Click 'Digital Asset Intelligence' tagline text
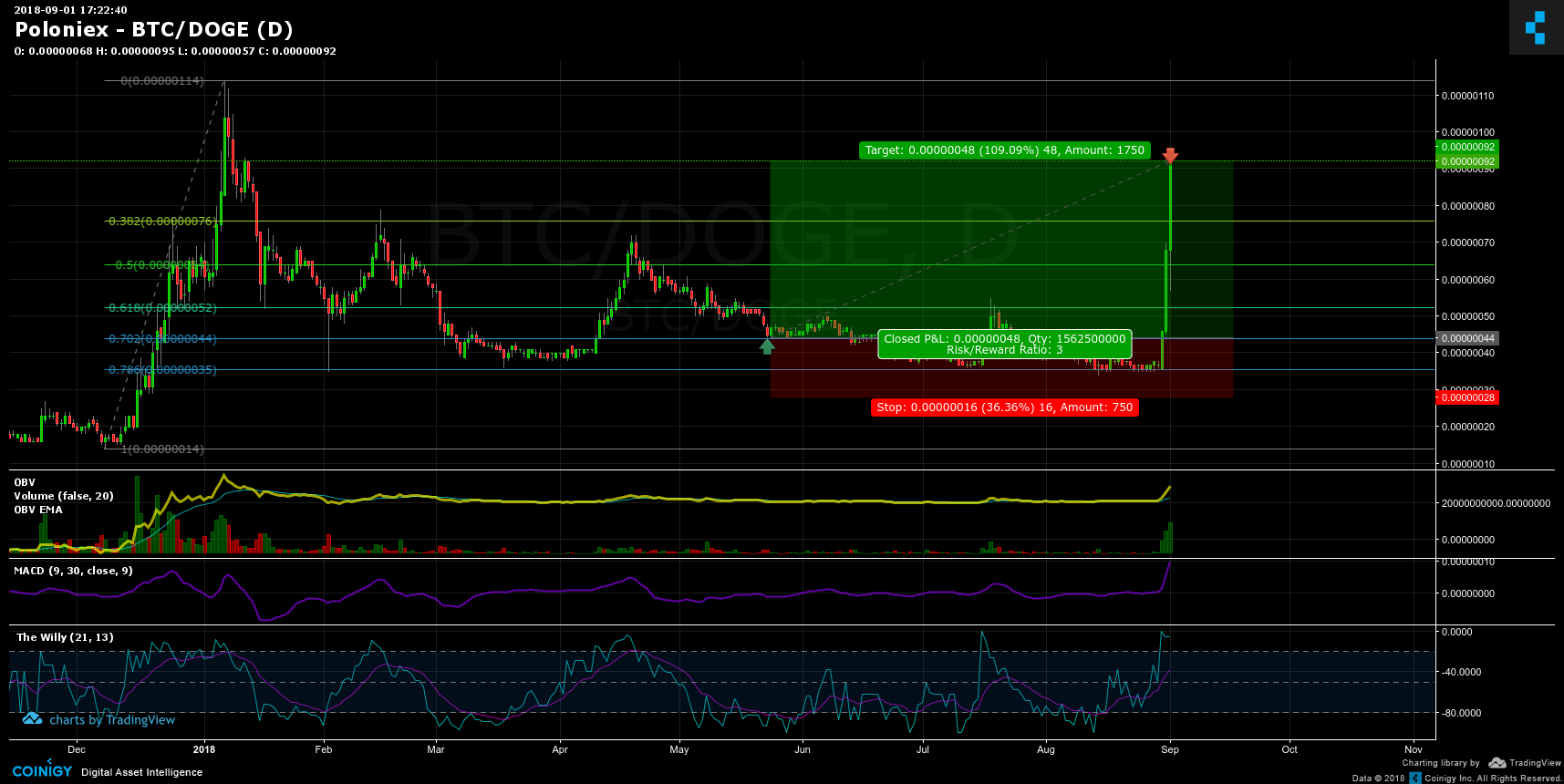 coord(142,772)
